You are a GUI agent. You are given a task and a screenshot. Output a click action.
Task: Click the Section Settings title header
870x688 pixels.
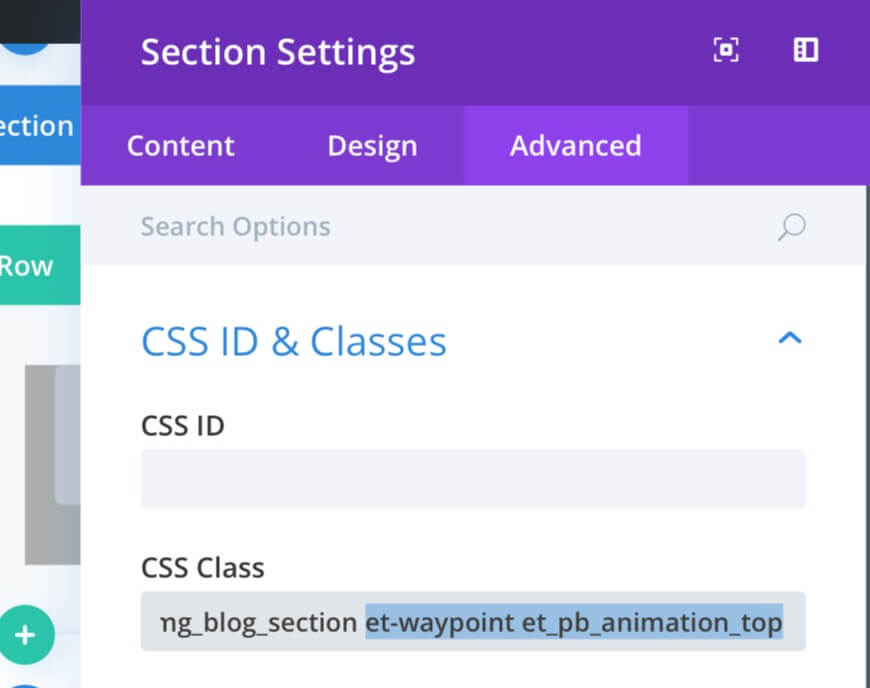(278, 52)
